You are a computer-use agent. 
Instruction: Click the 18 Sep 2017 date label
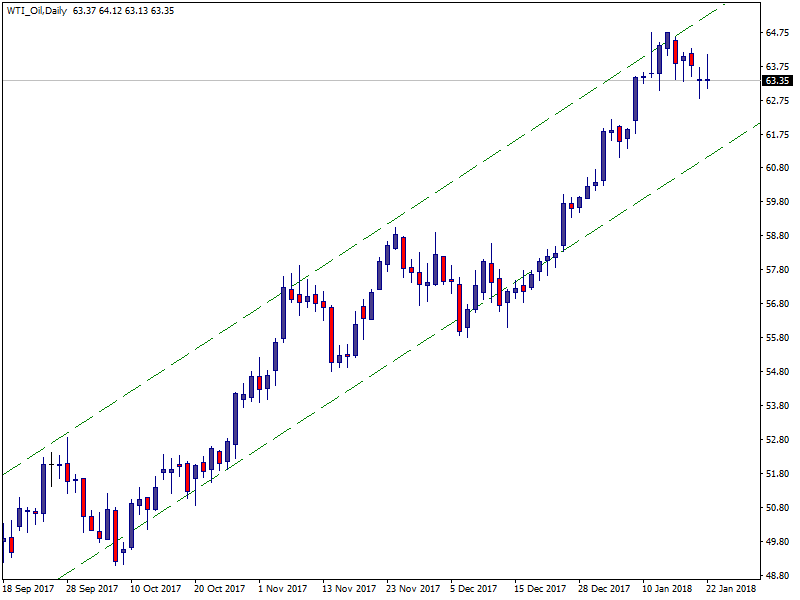coord(29,589)
